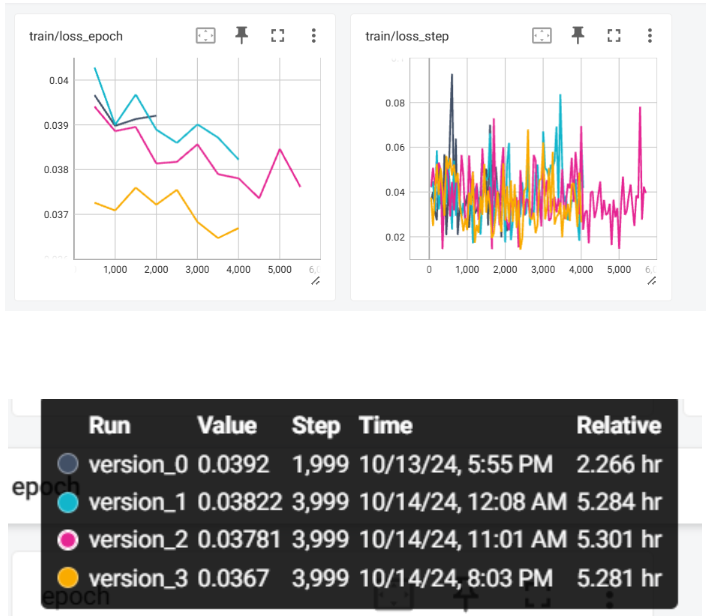Click time 10/14/24, 11:01 AM
The height and width of the screenshot is (616, 716).
(x=463, y=540)
